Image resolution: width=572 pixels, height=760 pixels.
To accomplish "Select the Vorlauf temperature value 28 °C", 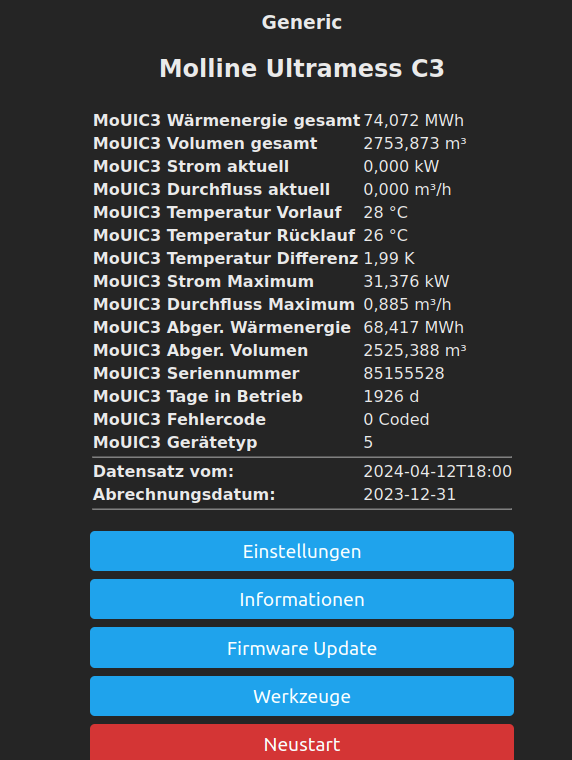I will click(x=385, y=212).
